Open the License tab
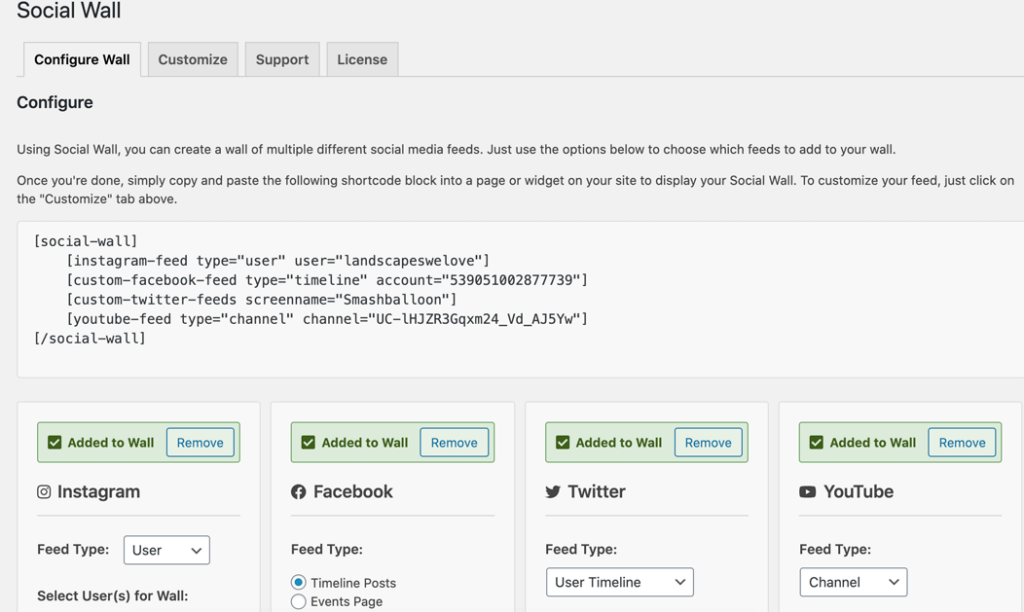Screen dimensions: 1024x612 pos(362,59)
